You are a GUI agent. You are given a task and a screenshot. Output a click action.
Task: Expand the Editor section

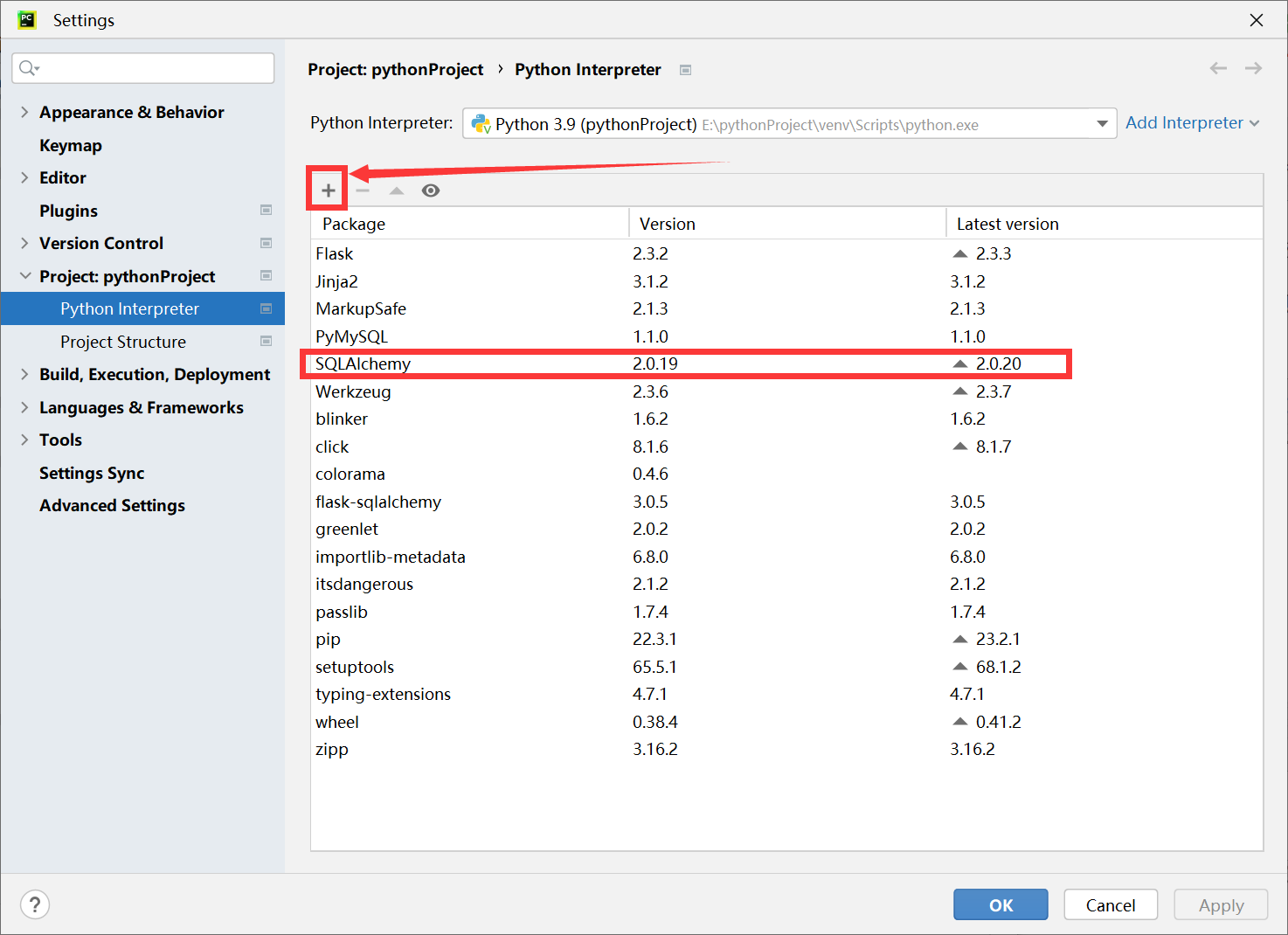coord(24,177)
